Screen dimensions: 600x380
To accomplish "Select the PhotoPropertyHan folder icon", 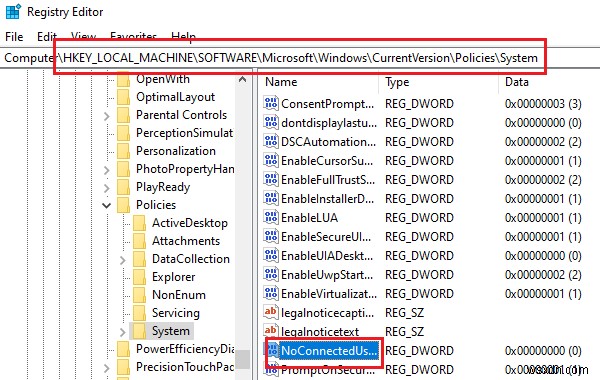I will [x=123, y=169].
